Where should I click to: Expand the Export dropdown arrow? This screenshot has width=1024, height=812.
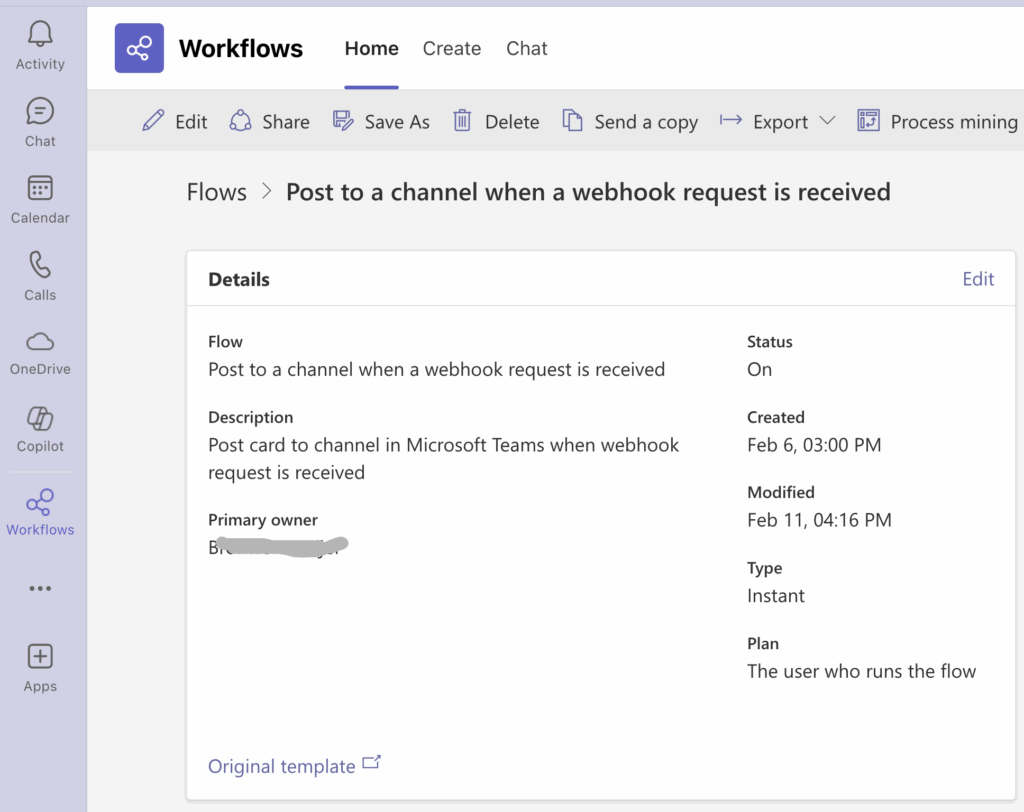click(827, 121)
